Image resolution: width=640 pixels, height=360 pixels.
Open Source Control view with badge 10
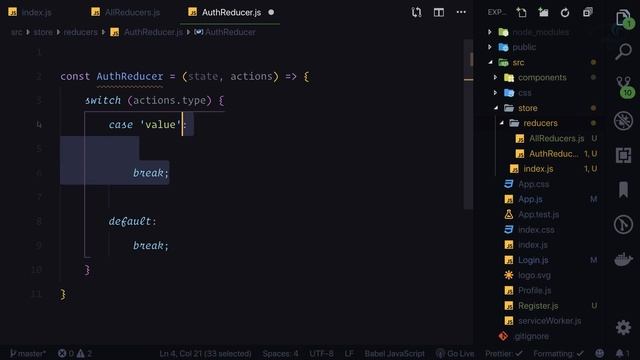tap(624, 87)
